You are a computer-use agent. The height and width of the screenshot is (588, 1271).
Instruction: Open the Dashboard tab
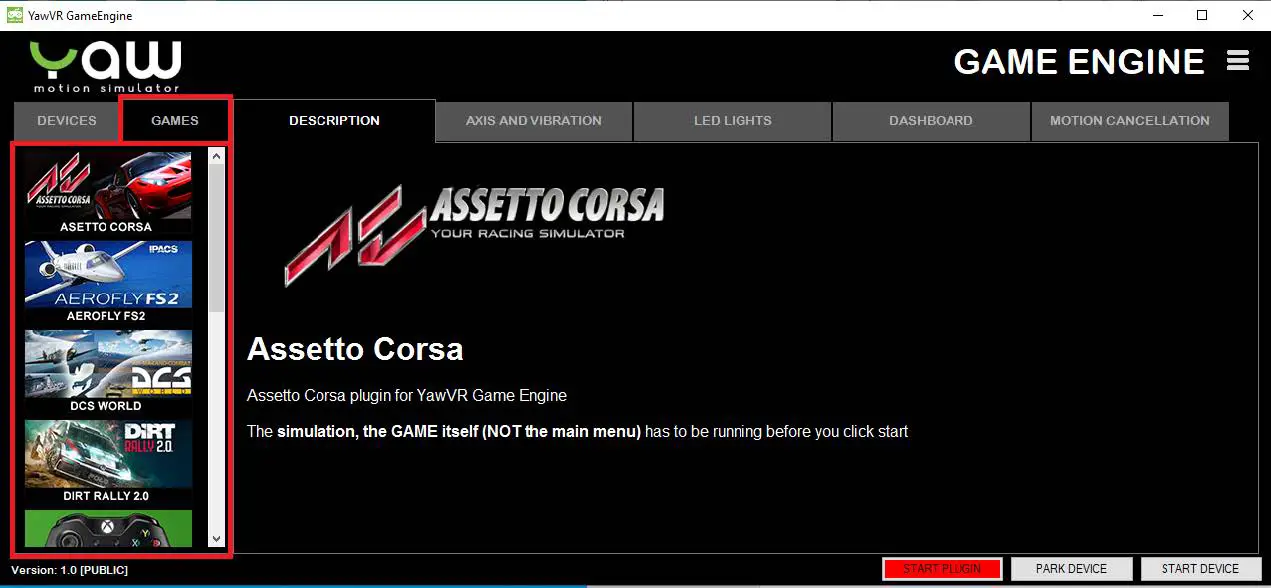coord(930,121)
